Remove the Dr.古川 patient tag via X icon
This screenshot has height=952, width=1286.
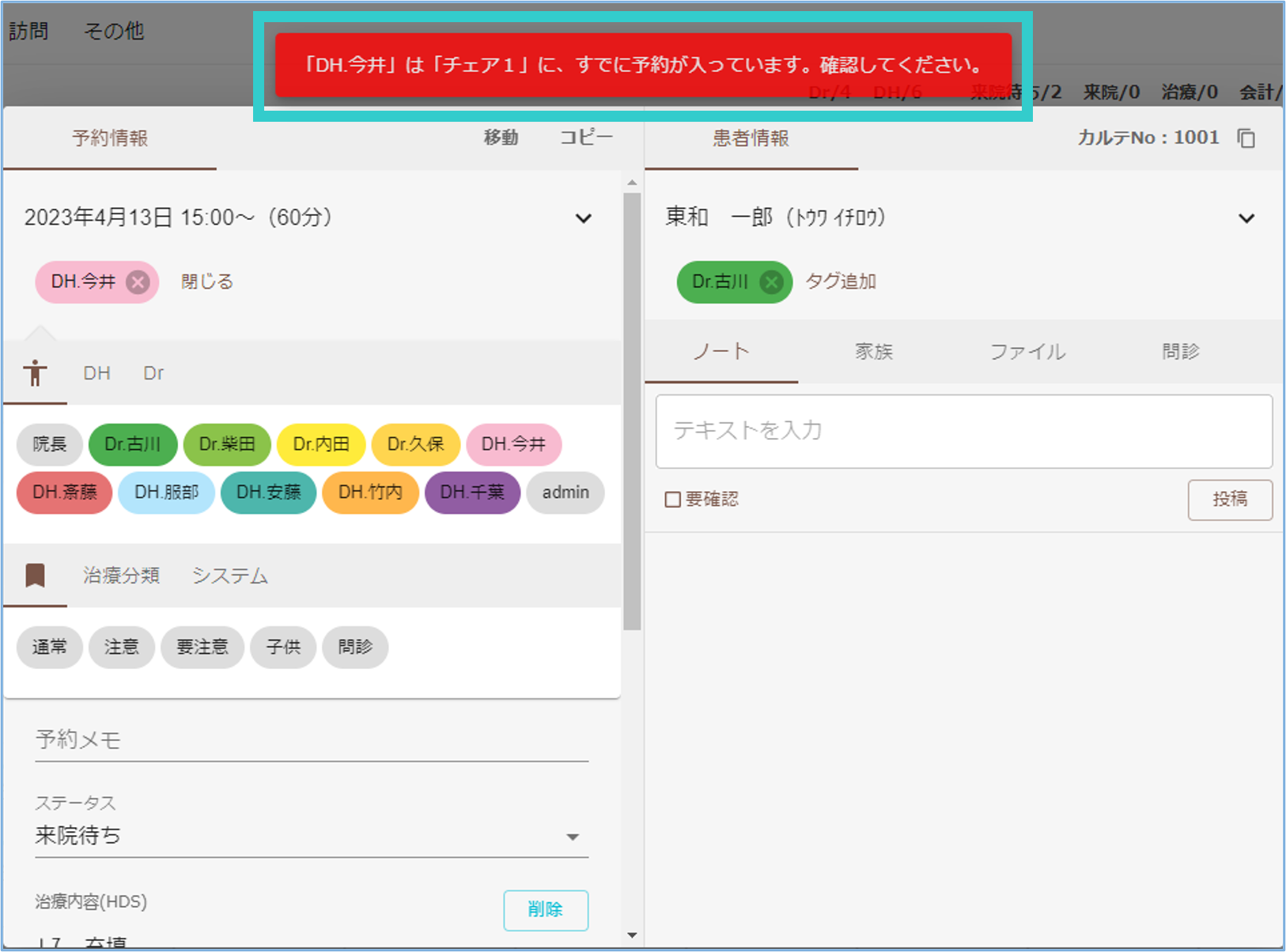click(x=772, y=282)
